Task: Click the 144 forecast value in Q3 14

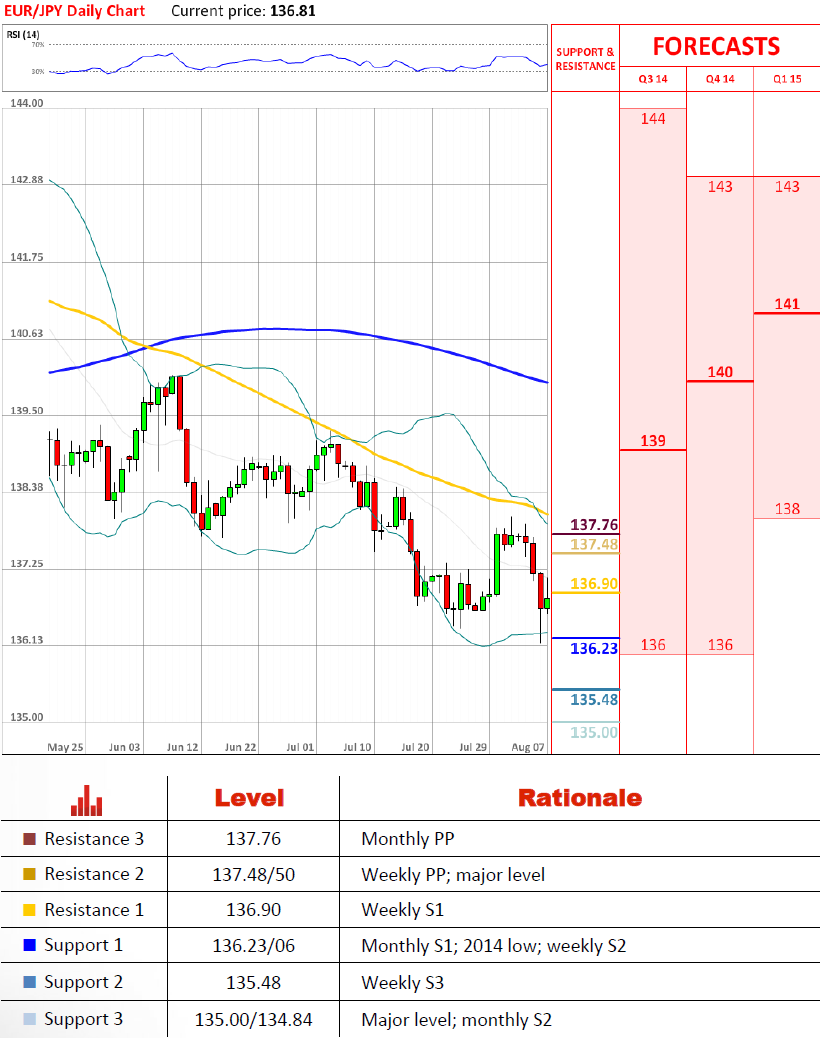Action: point(653,118)
